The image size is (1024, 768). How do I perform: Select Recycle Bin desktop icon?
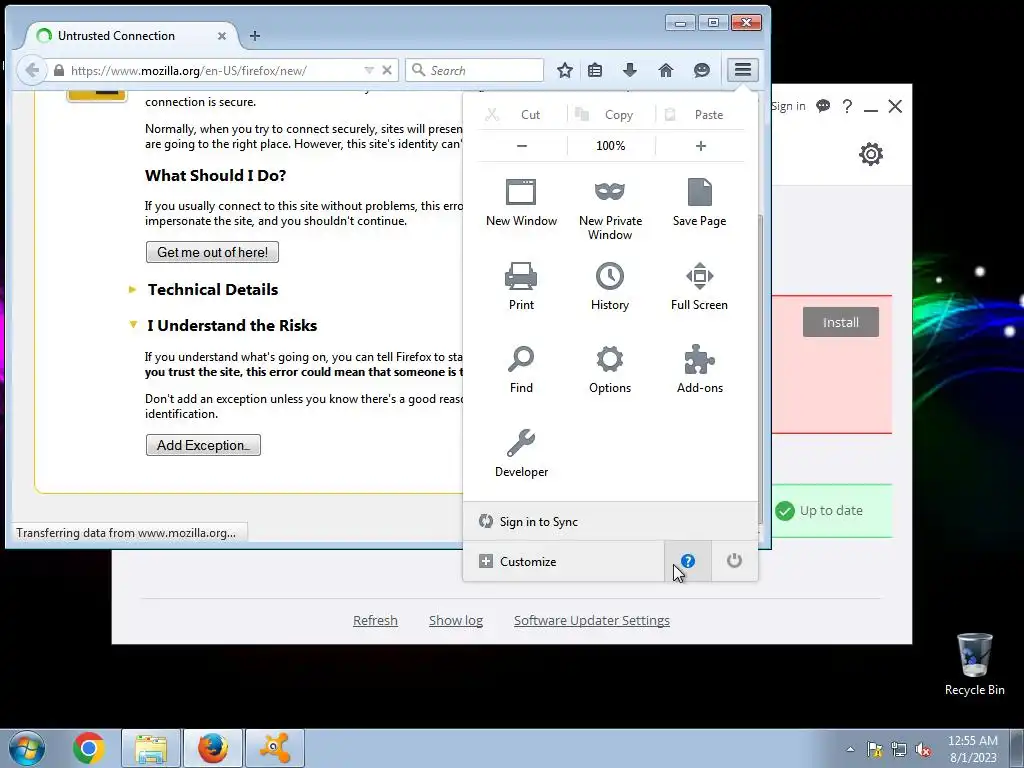(x=974, y=665)
